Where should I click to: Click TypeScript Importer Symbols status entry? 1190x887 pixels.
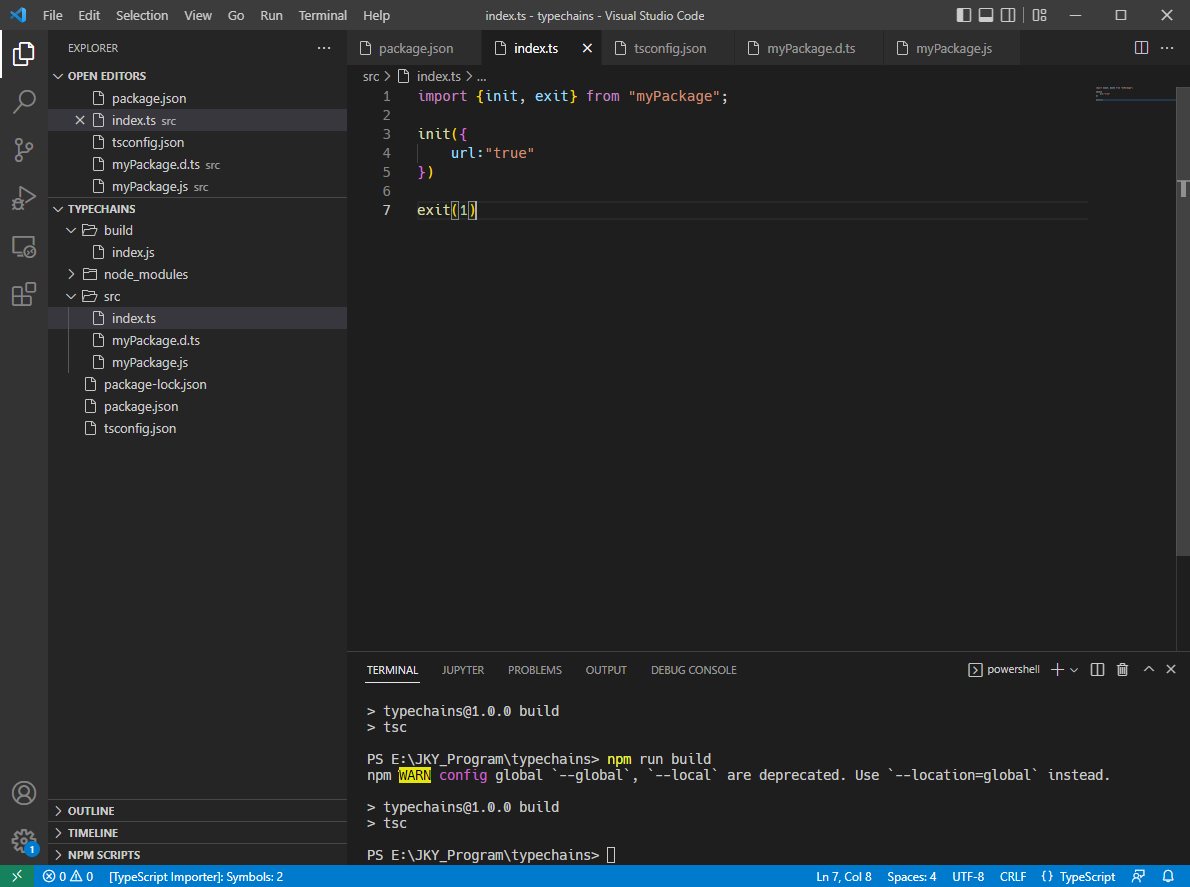click(x=196, y=876)
